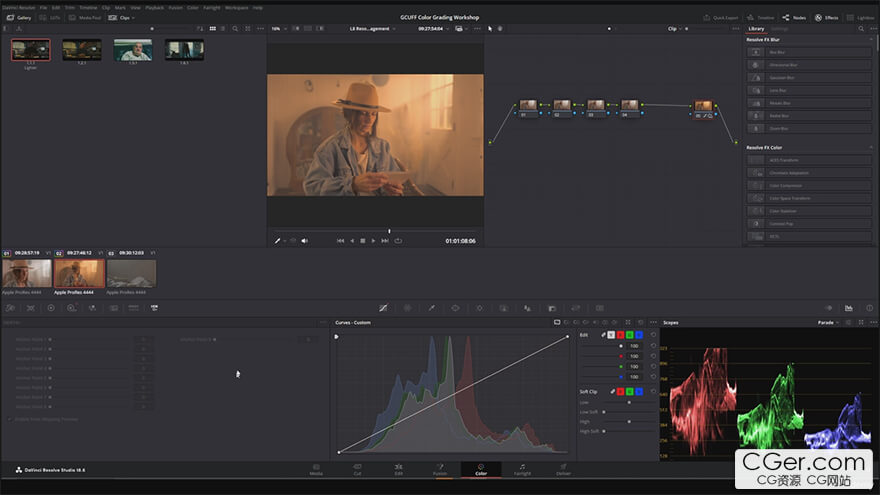Open the Playback menu
The height and width of the screenshot is (495, 880).
pyautogui.click(x=154, y=8)
